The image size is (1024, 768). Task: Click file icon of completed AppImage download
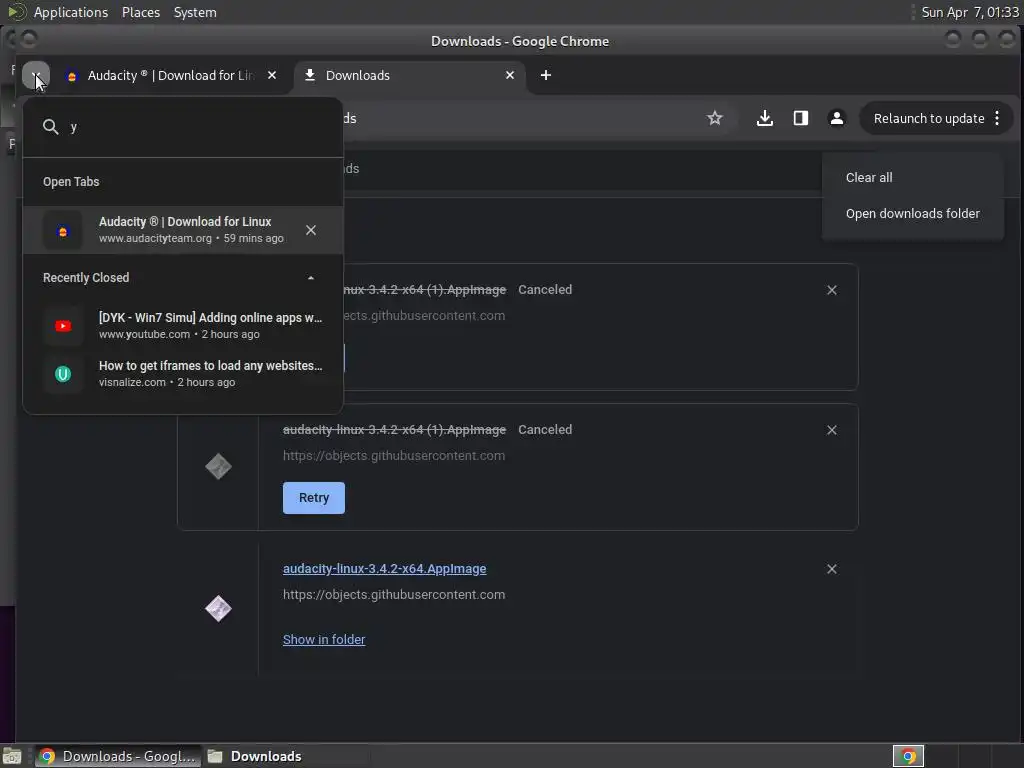218,609
